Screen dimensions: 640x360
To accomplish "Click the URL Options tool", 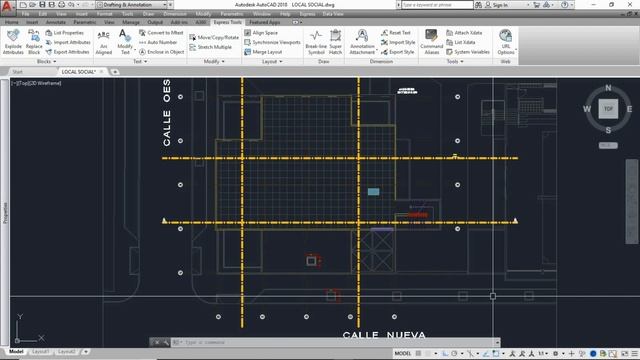I will point(506,42).
